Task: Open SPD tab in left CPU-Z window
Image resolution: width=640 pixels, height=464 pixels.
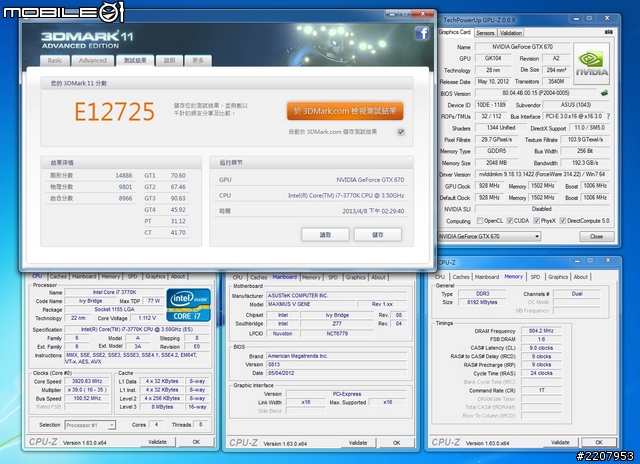Action: click(x=133, y=277)
